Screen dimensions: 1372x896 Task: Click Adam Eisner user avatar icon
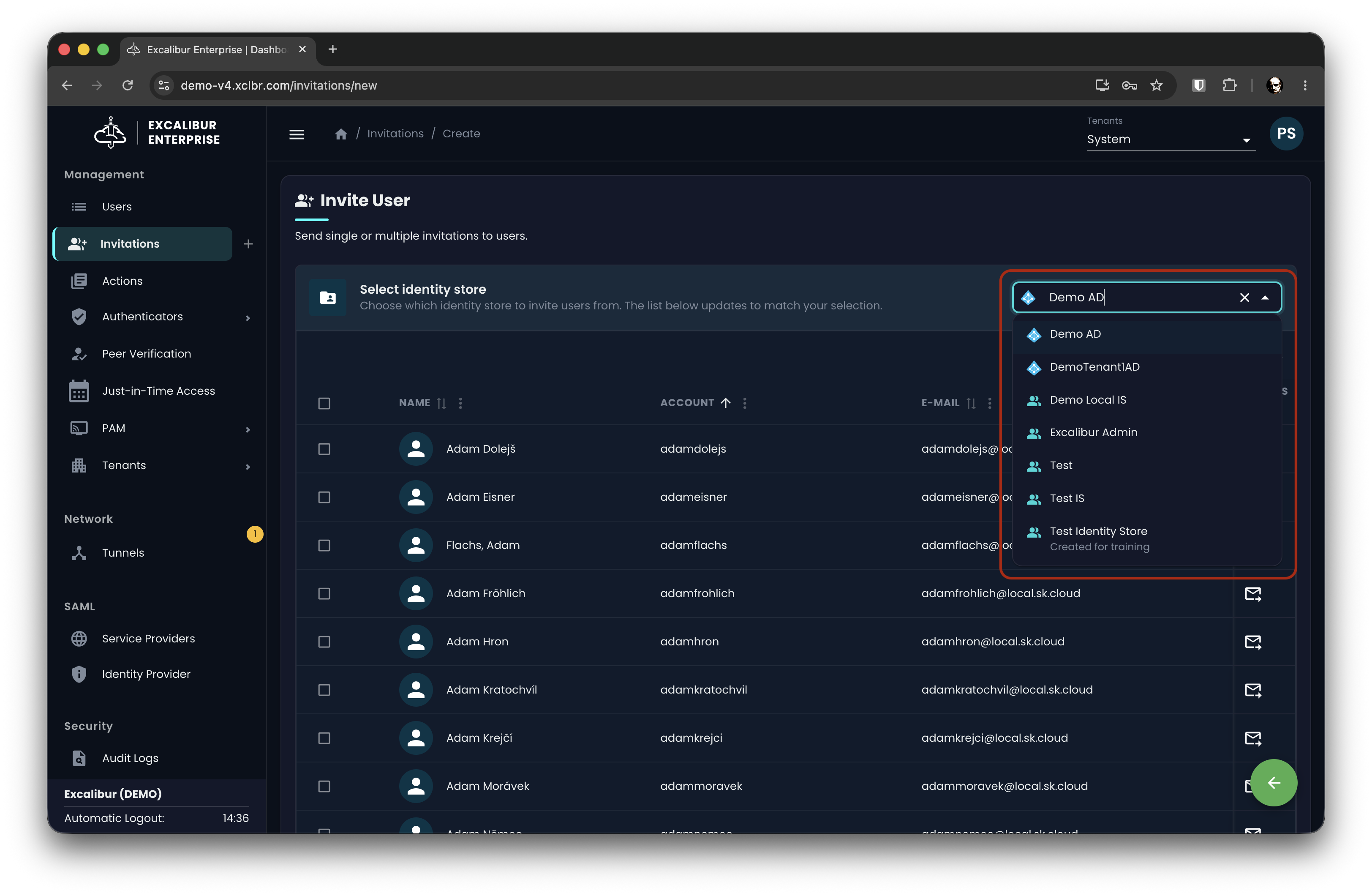[416, 497]
